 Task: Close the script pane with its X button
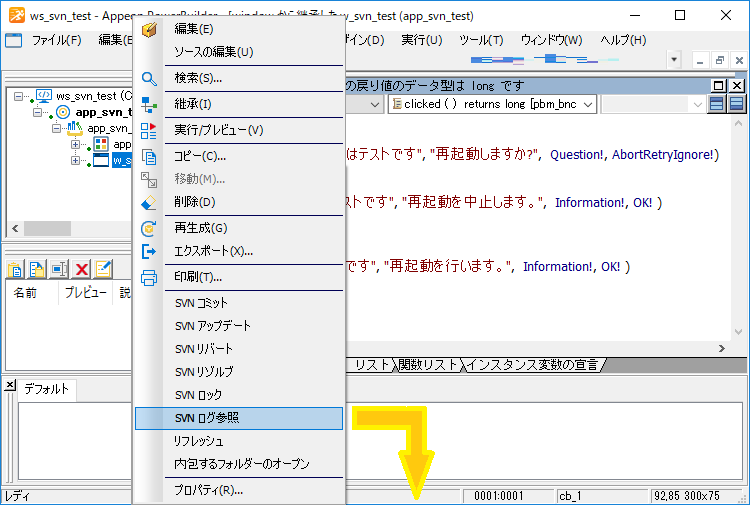tap(737, 86)
